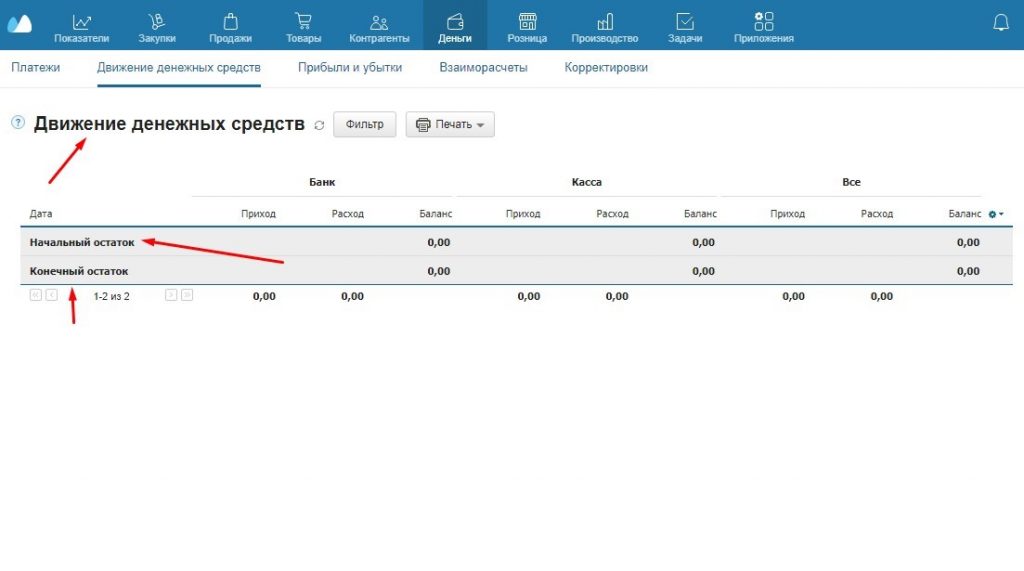Open table column settings gear
The width and height of the screenshot is (1024, 571).
996,214
